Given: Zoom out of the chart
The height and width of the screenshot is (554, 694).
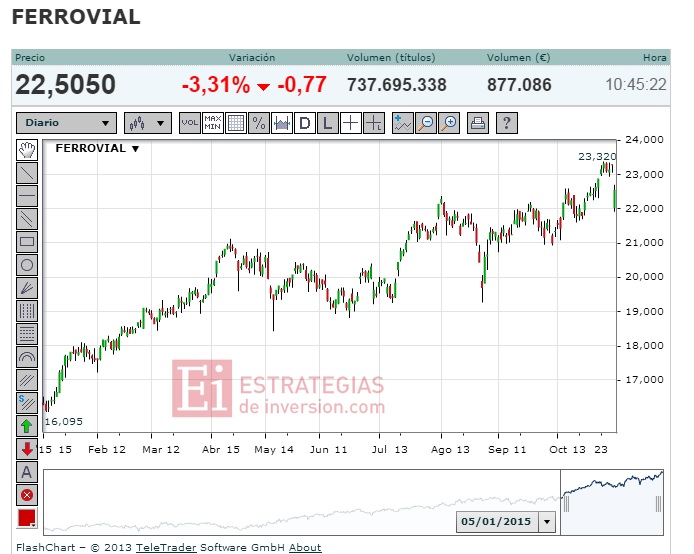Looking at the screenshot, I should (x=426, y=123).
